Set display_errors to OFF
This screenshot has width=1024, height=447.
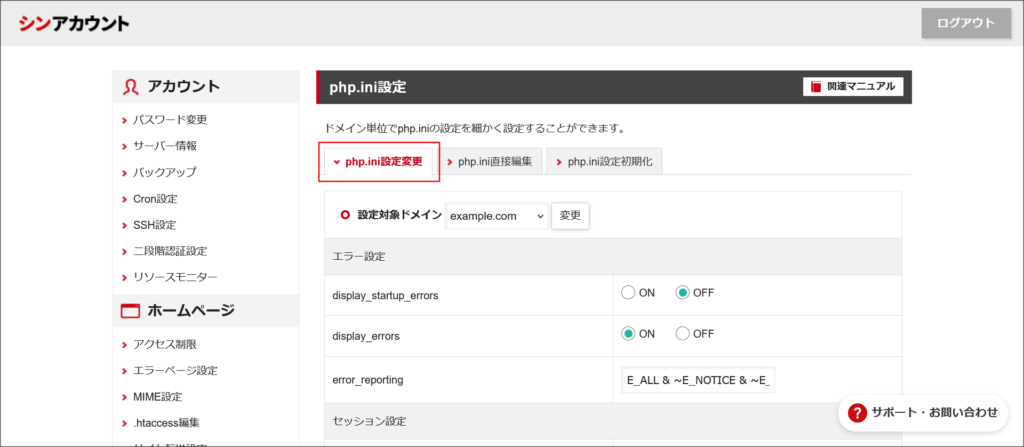682,334
